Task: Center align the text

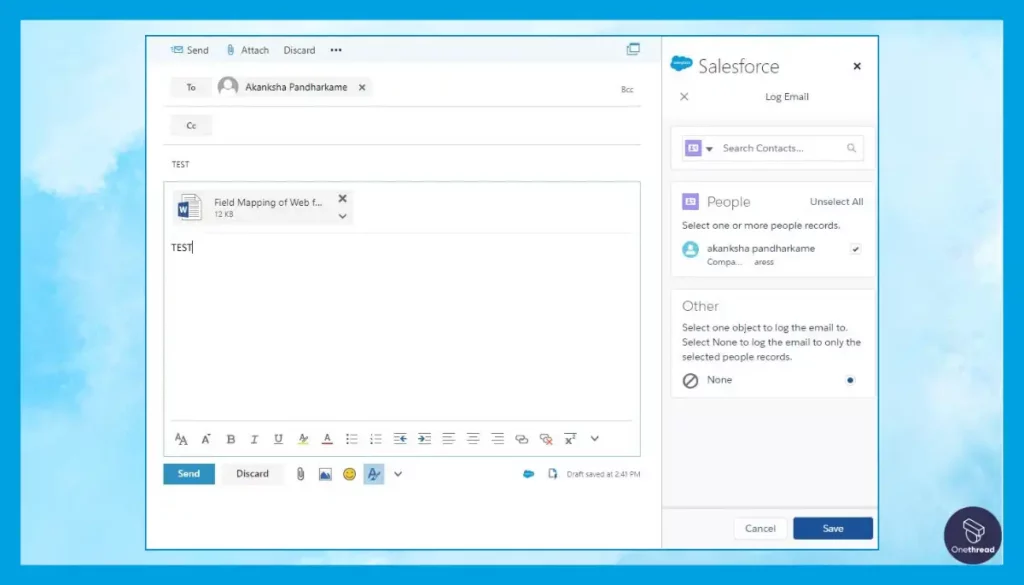Action: pyautogui.click(x=473, y=439)
